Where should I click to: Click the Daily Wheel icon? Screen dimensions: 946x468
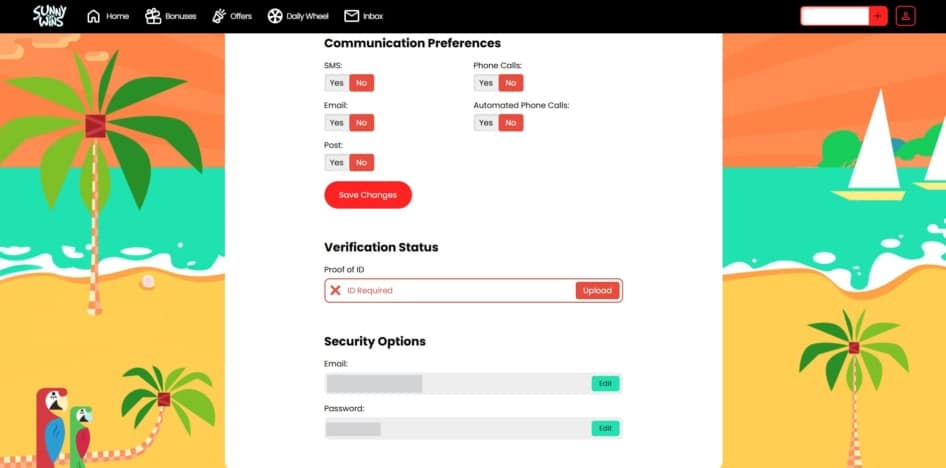pyautogui.click(x=275, y=16)
